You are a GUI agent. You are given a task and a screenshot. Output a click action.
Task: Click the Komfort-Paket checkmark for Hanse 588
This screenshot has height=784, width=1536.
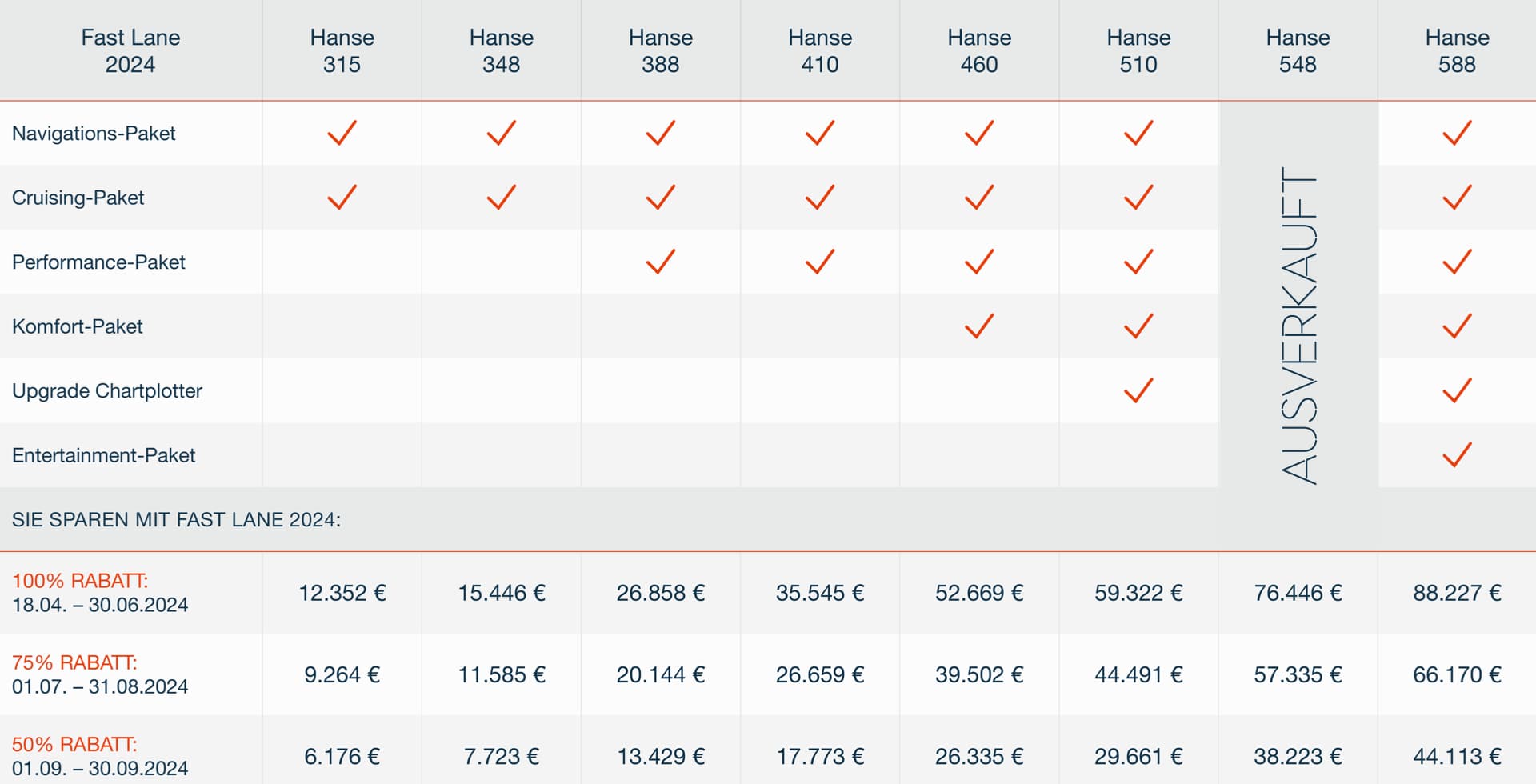point(1457,326)
